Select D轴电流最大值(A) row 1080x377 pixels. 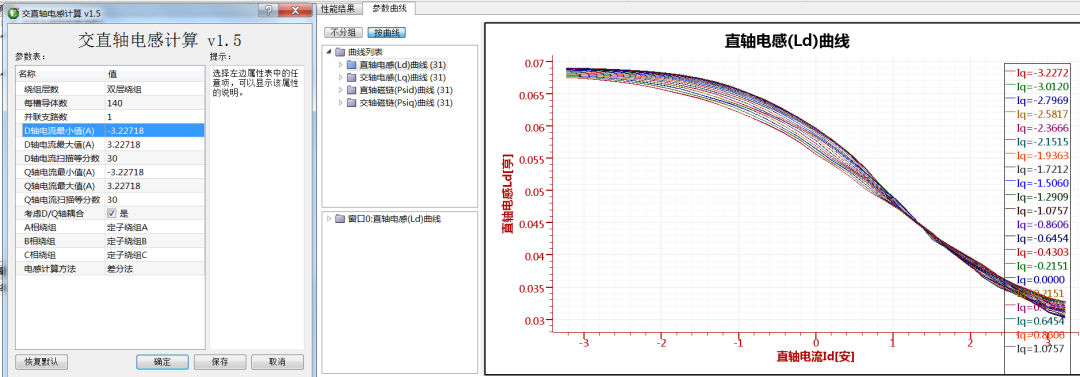coord(110,145)
